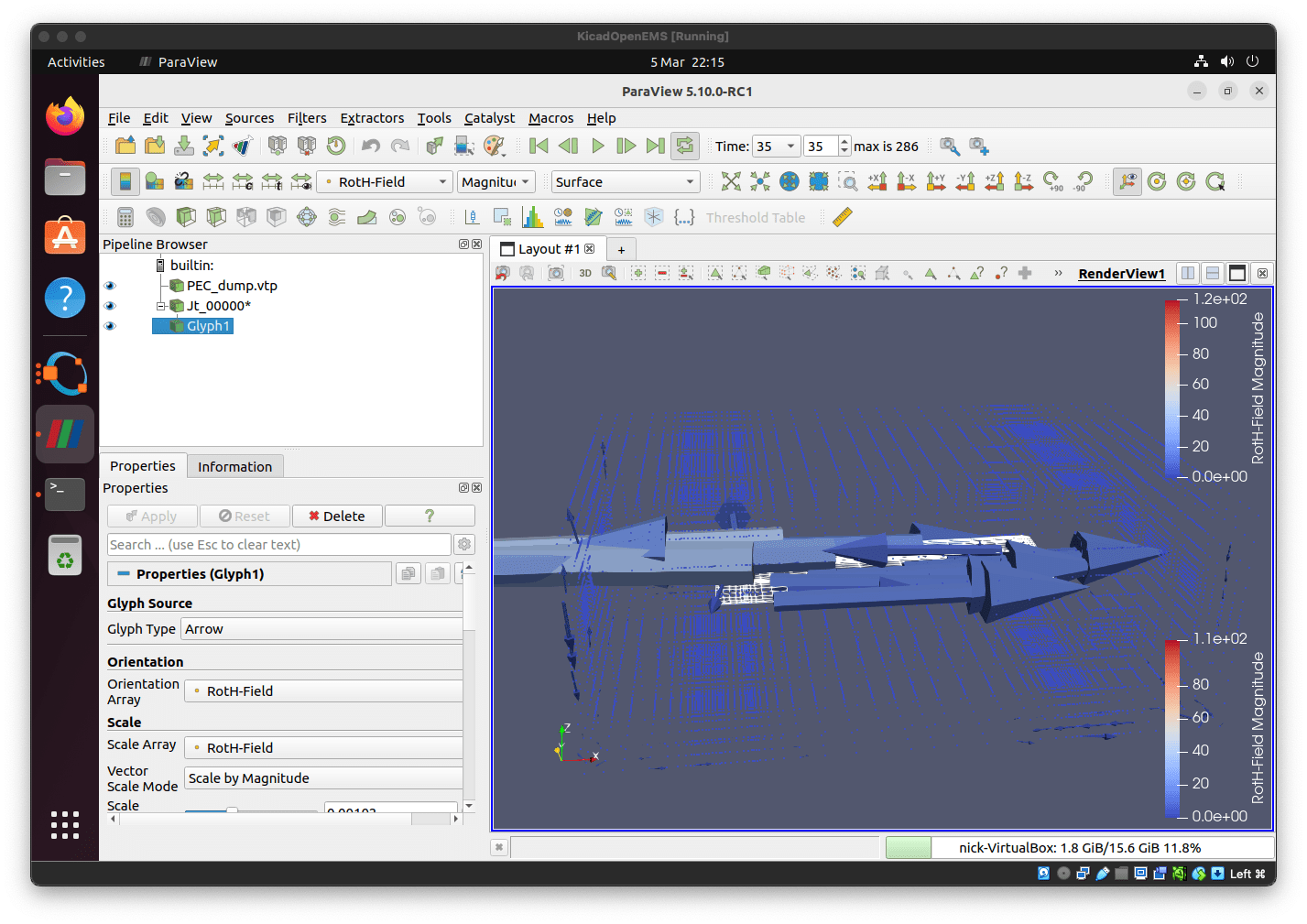Open the File menu
Viewport: 1307px width, 924px height.
(119, 118)
